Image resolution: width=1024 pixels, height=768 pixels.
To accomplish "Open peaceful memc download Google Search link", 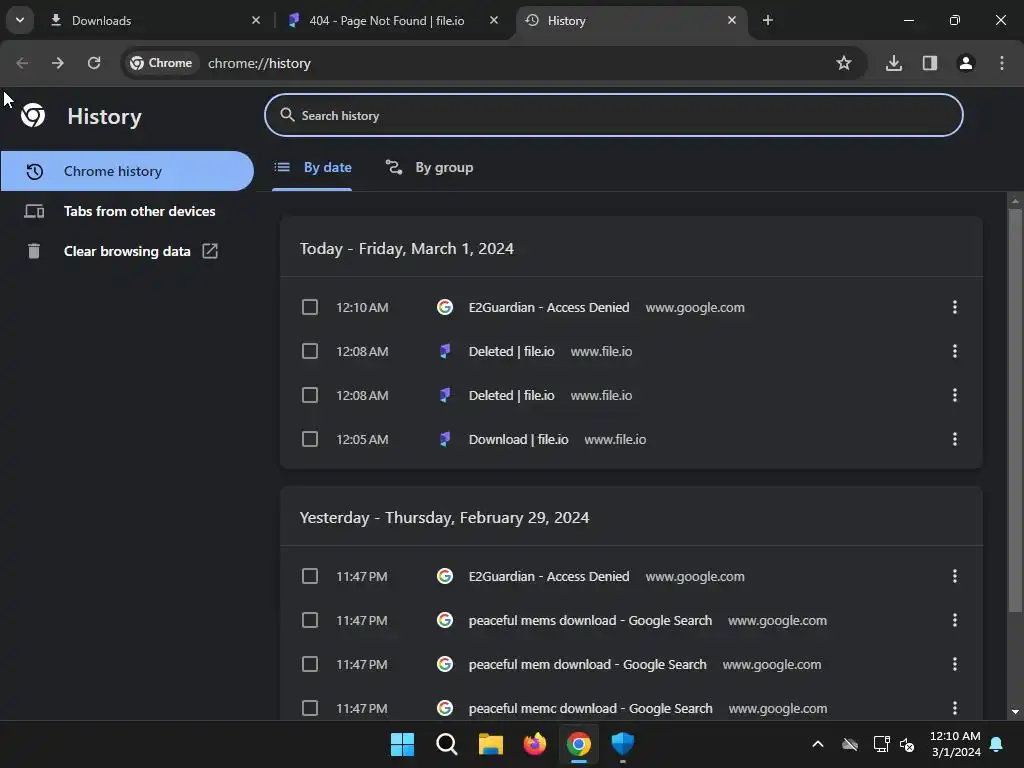I will coord(590,709).
